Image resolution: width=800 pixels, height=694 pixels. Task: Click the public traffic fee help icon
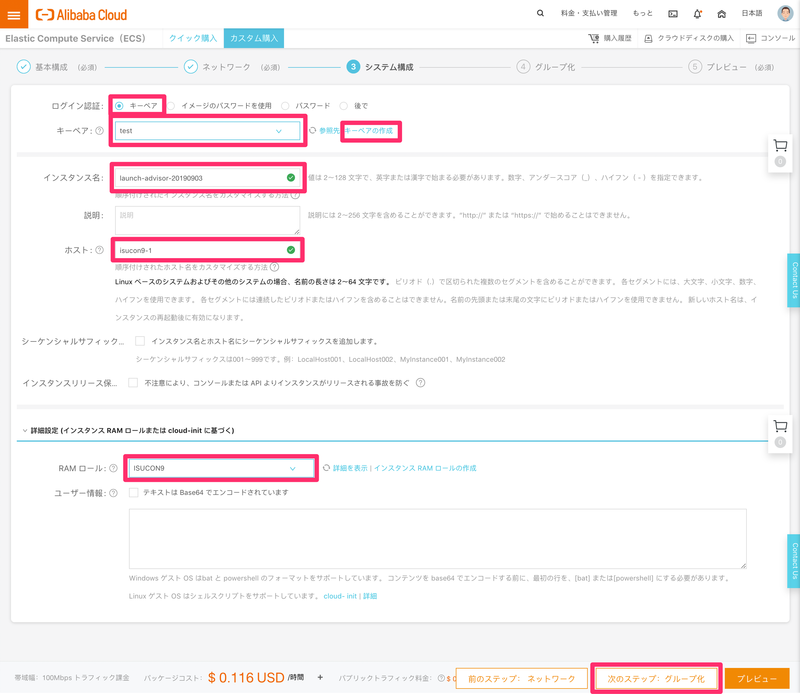(441, 678)
